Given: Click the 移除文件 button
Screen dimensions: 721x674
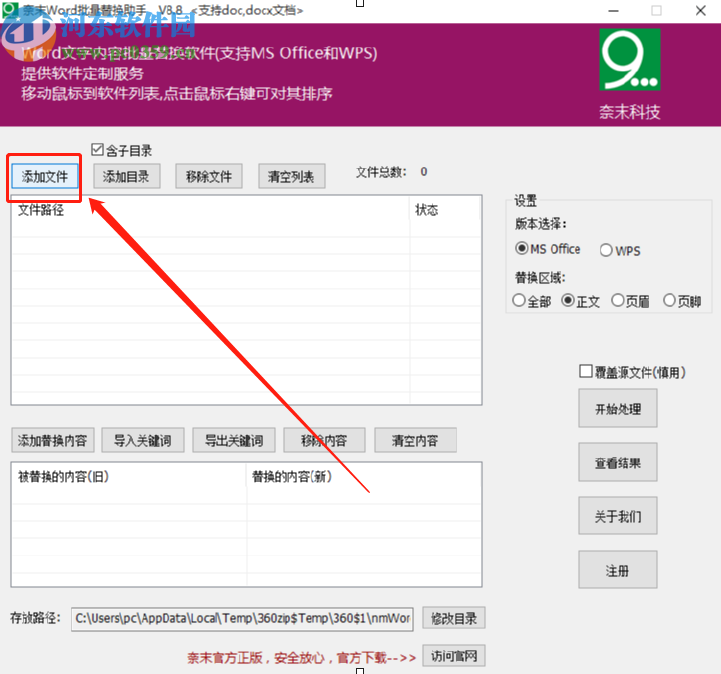Looking at the screenshot, I should point(209,176).
